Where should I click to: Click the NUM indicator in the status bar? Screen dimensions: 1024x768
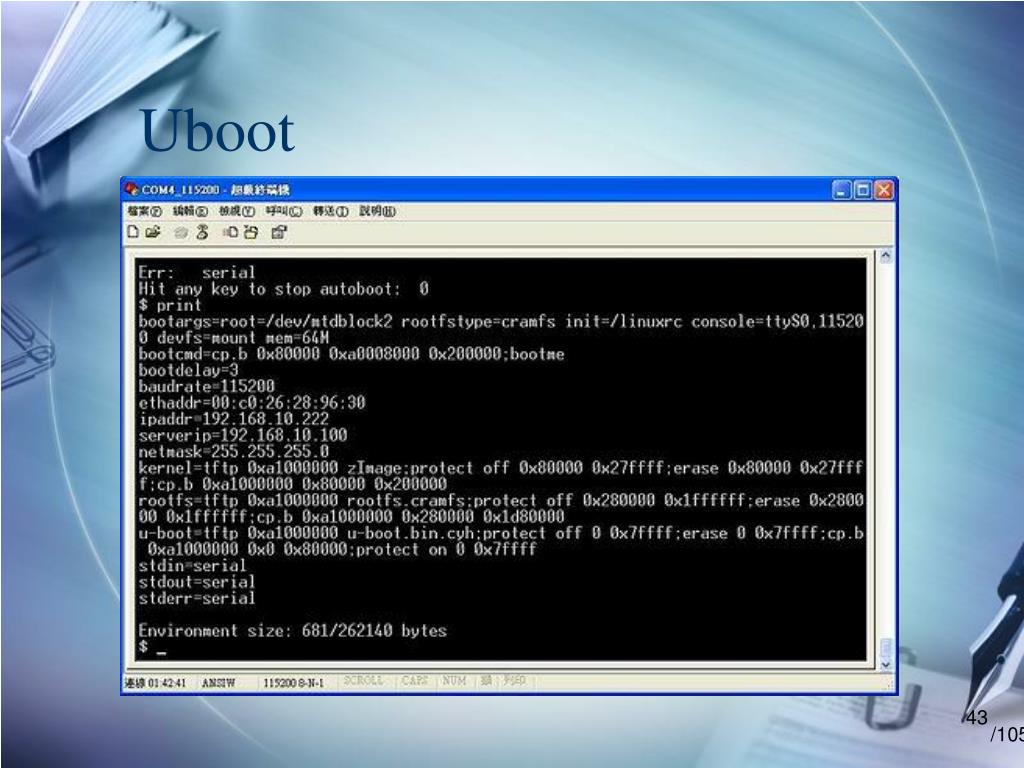tap(455, 680)
